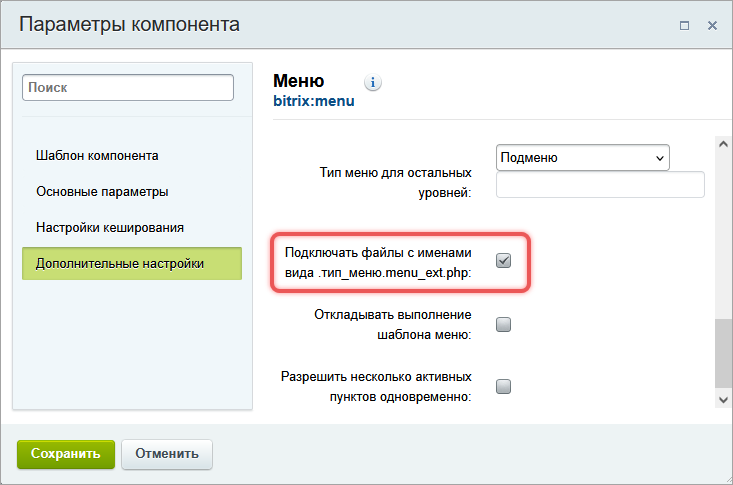Uncheck the Подключать файлы menu_ext.php checkbox
The width and height of the screenshot is (733, 485).
coord(504,261)
